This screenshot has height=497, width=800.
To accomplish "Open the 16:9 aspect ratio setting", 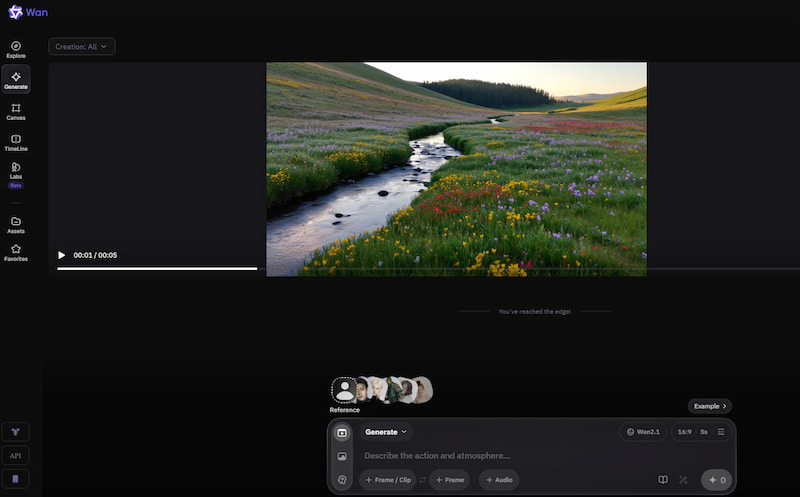I will pyautogui.click(x=684, y=432).
